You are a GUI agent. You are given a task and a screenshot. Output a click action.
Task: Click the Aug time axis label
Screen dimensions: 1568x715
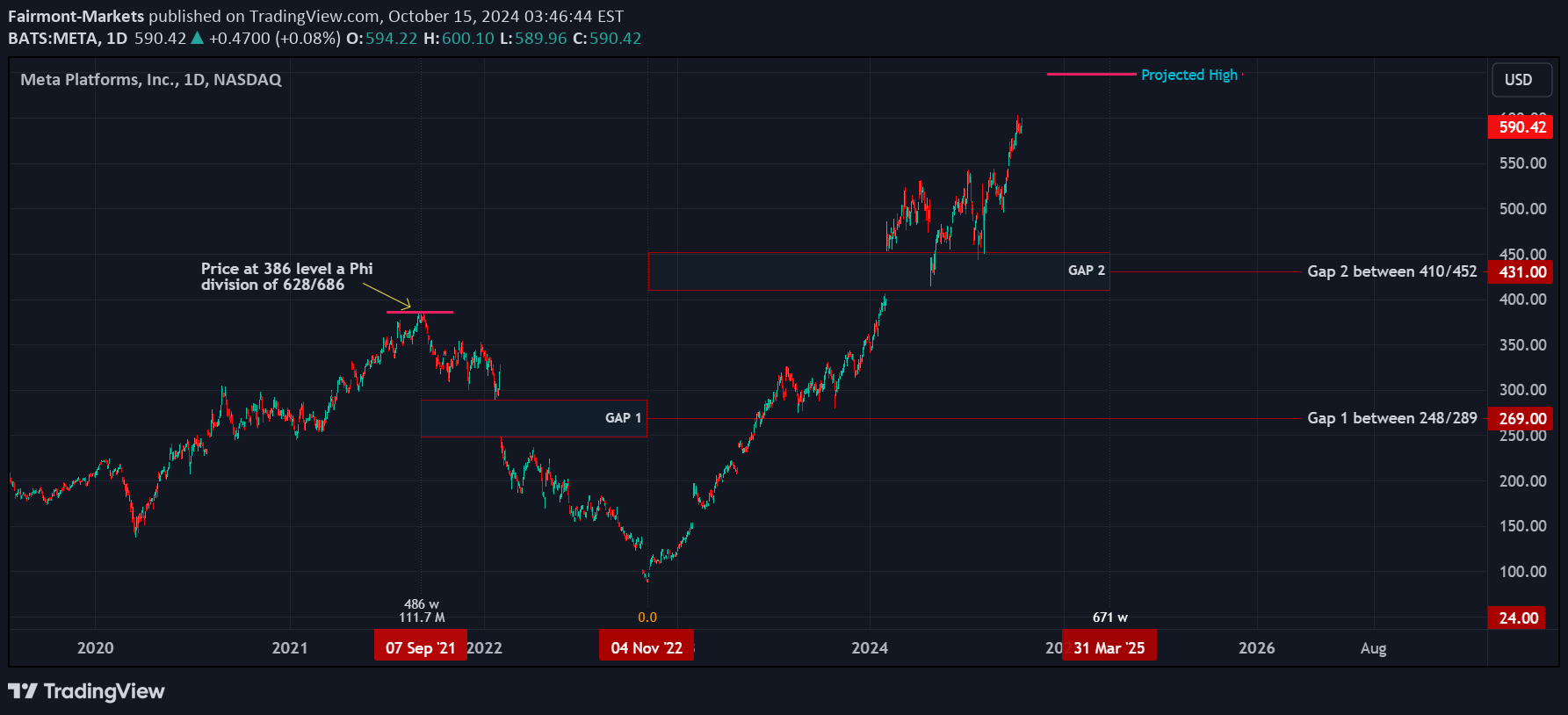tap(1373, 648)
